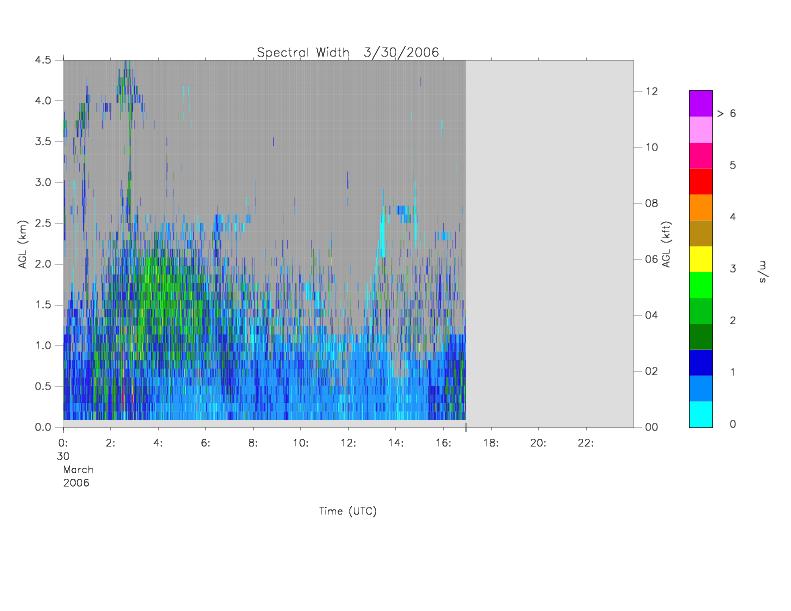791x611 pixels.
Task: Click the purple swatch at the colorbar top
Action: (701, 104)
